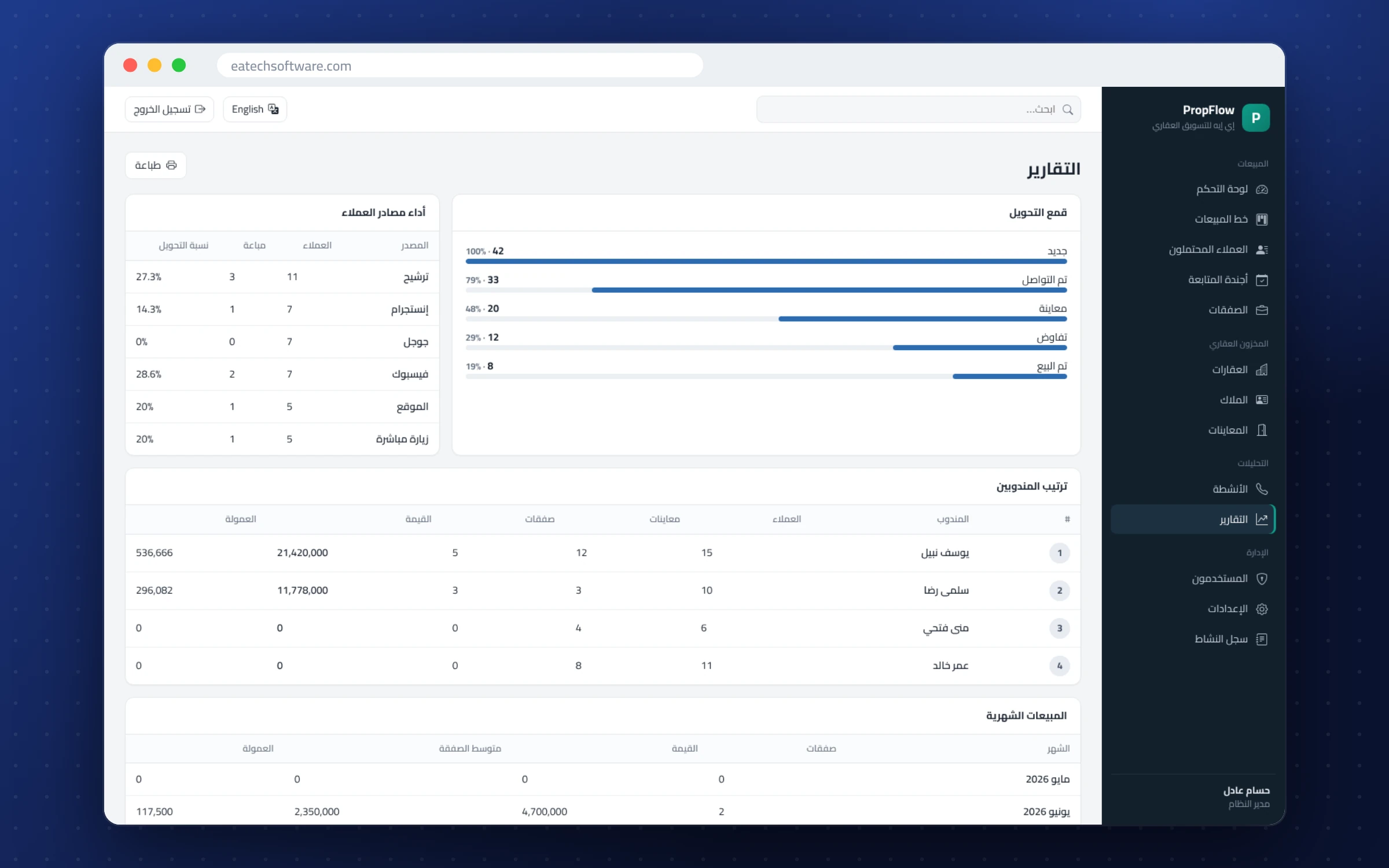Click the settings (الإعدادات) gear icon

tap(1262, 609)
